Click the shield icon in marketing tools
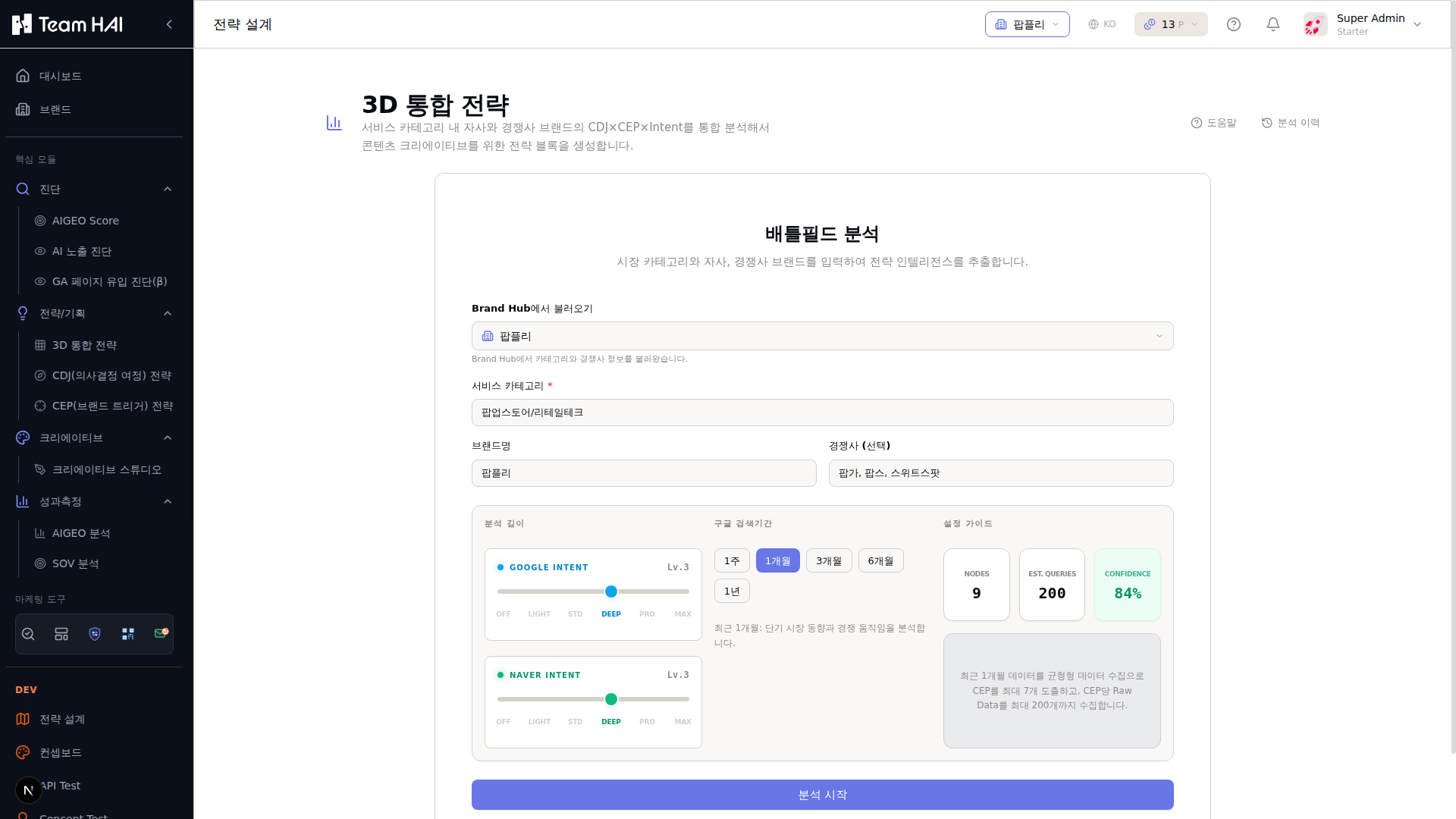The width and height of the screenshot is (1456, 819). 95,634
